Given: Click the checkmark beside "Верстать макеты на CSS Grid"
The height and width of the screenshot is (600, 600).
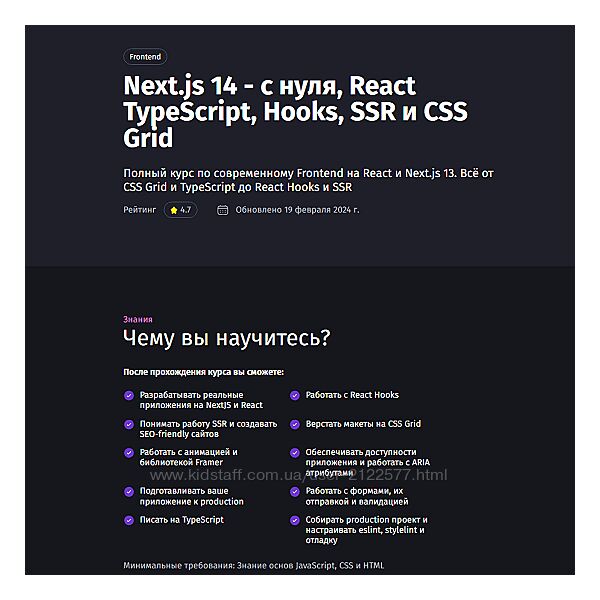Looking at the screenshot, I should coord(295,424).
